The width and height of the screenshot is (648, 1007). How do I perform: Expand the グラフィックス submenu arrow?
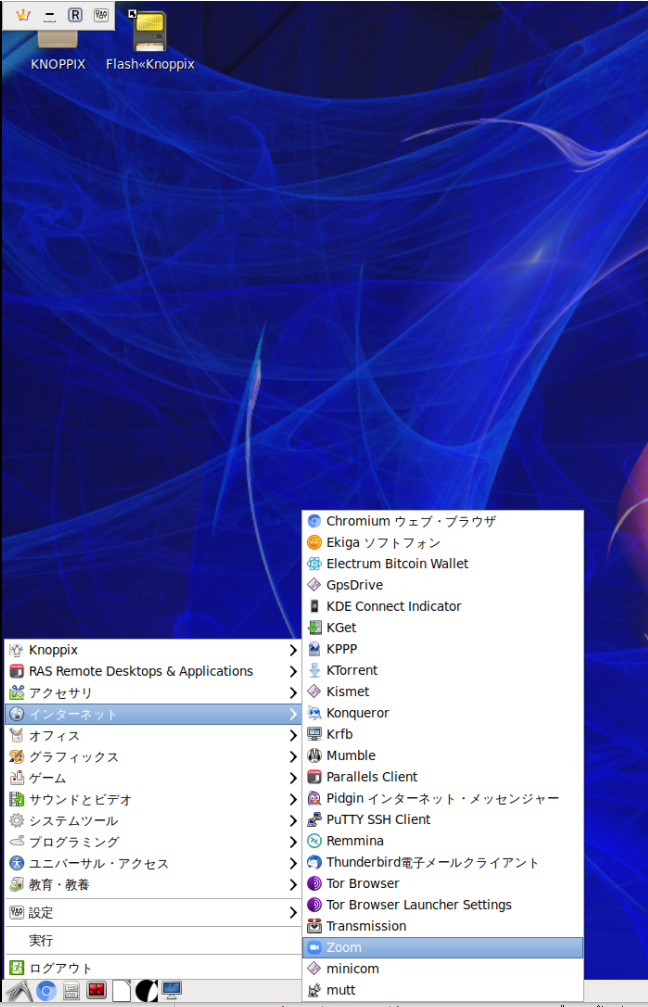pos(293,757)
